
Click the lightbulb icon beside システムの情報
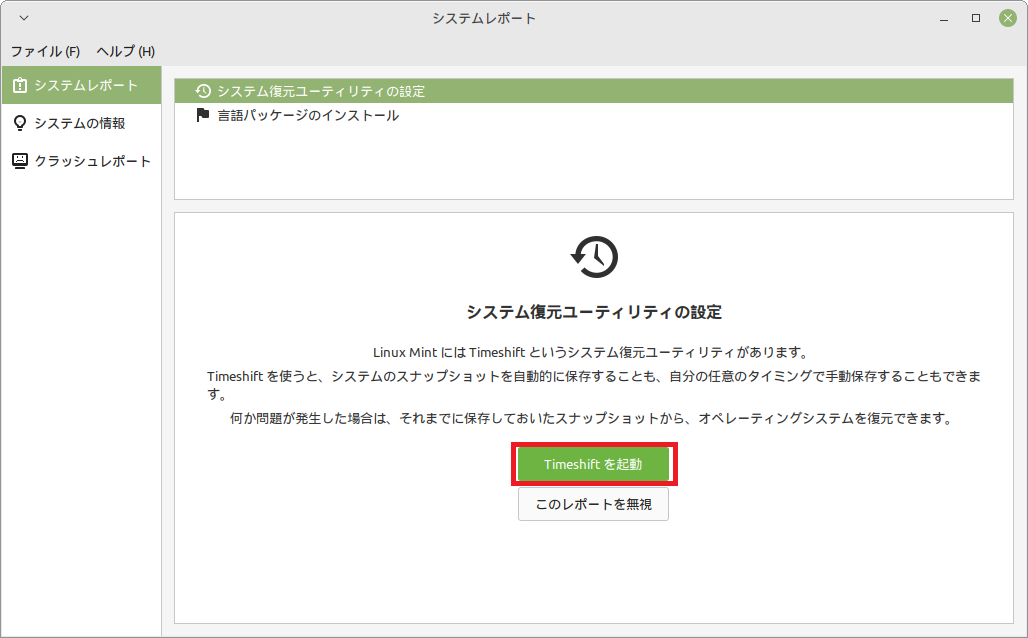click(x=20, y=123)
